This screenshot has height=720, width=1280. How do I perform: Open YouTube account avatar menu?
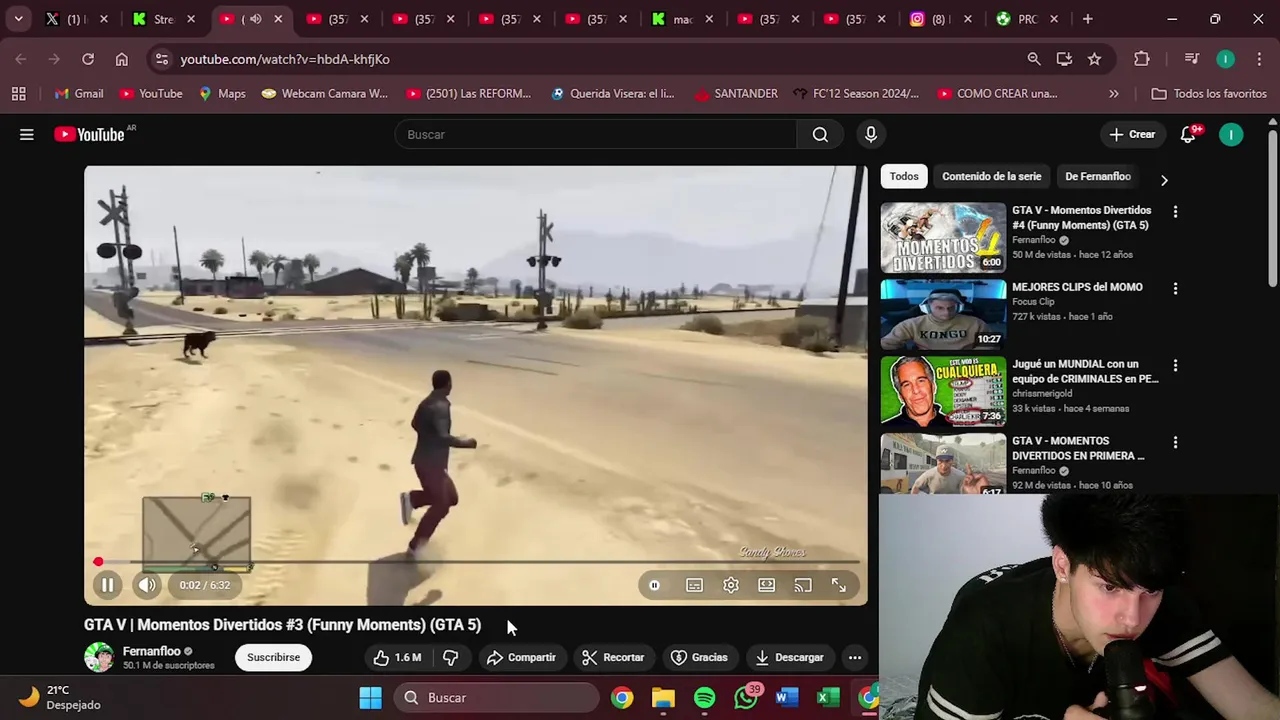(x=1231, y=134)
